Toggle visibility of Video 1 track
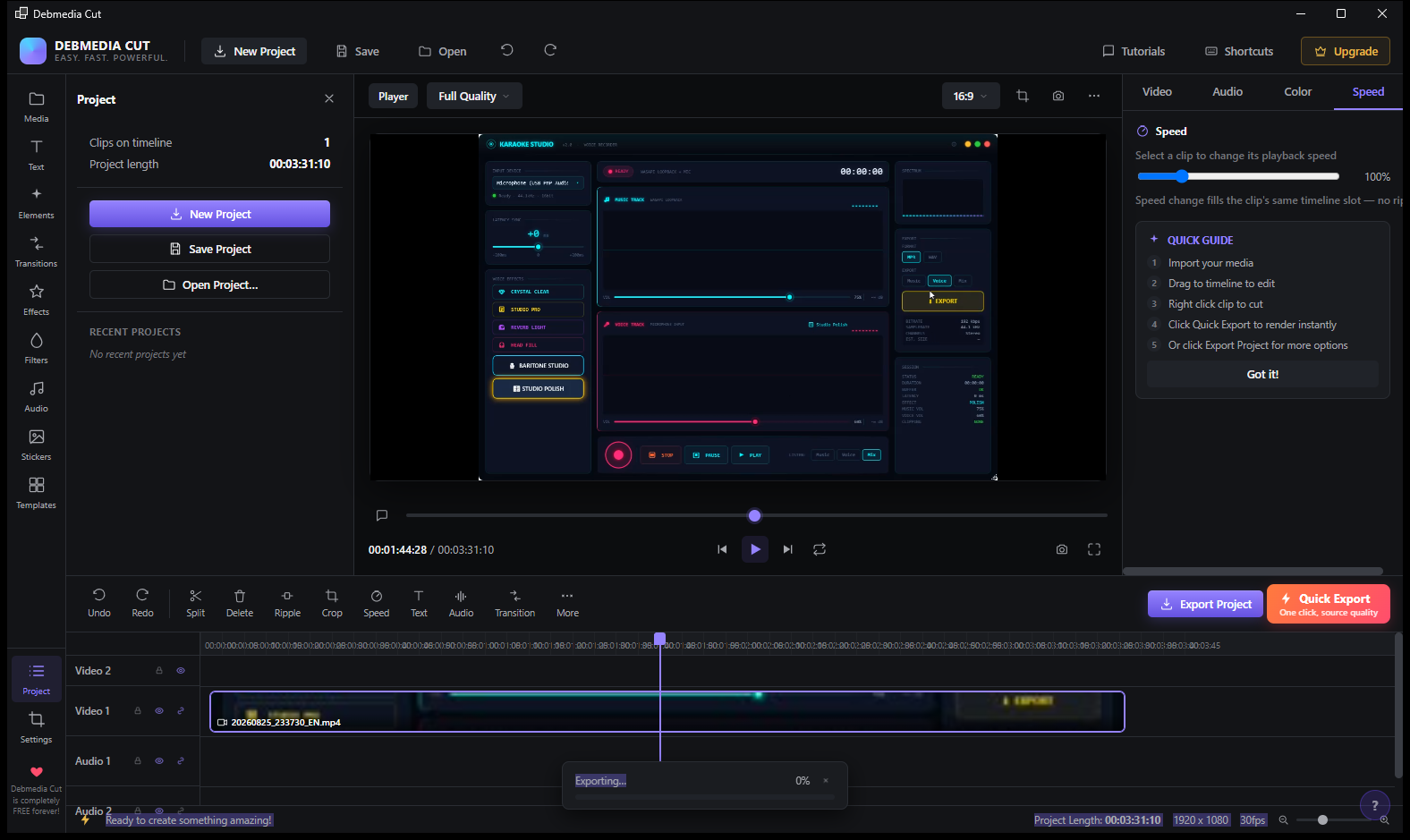Image resolution: width=1410 pixels, height=840 pixels. (x=159, y=711)
